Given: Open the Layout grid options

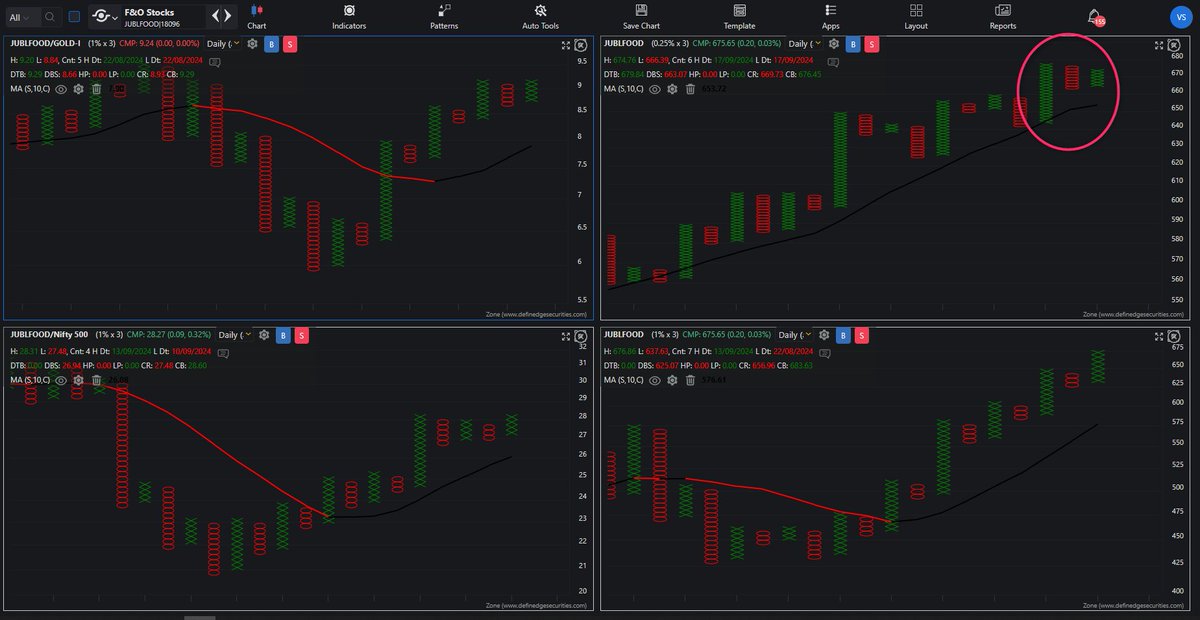Looking at the screenshot, I should (x=916, y=16).
